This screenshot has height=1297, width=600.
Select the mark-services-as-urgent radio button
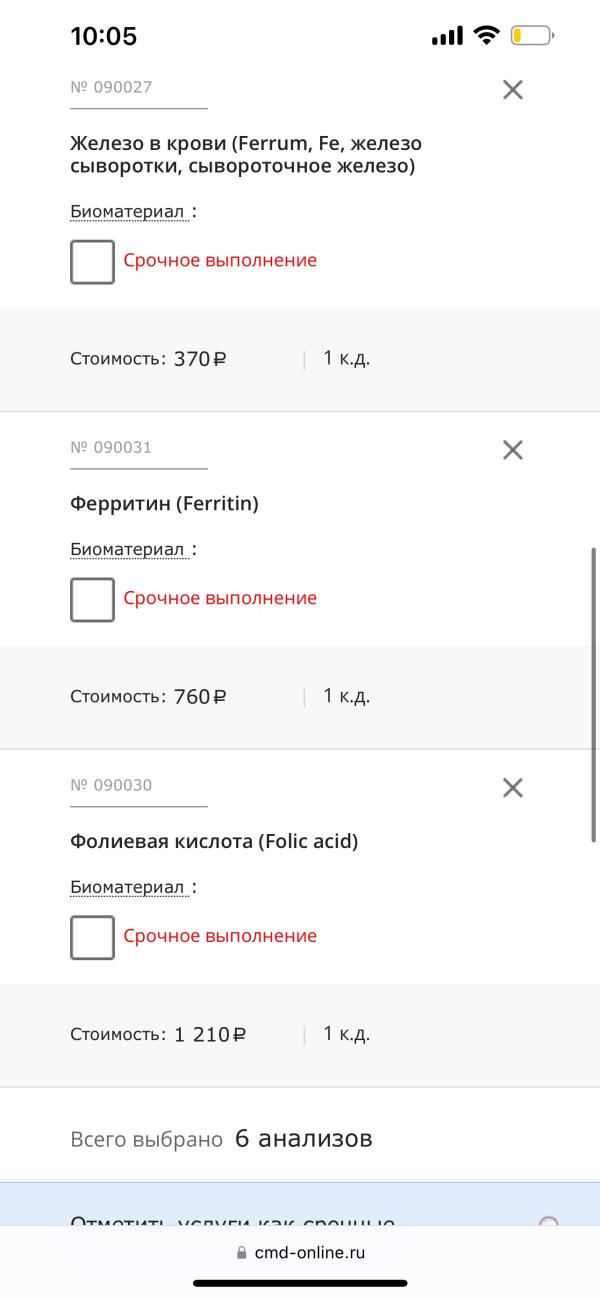coord(548,1223)
